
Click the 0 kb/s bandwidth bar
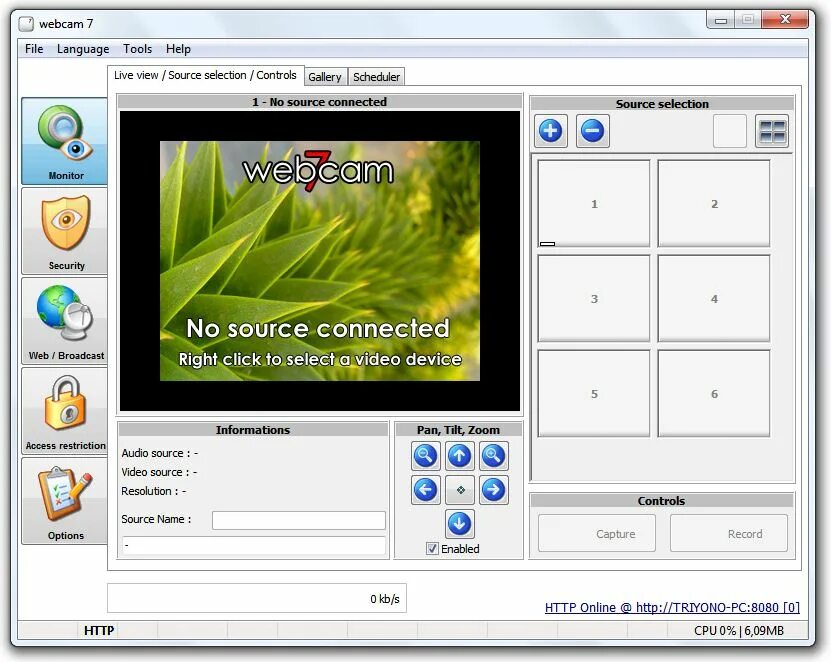tap(257, 598)
